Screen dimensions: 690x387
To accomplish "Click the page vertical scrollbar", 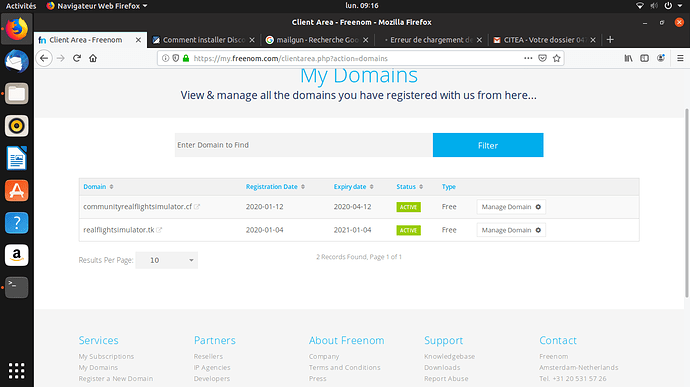I will [x=686, y=203].
